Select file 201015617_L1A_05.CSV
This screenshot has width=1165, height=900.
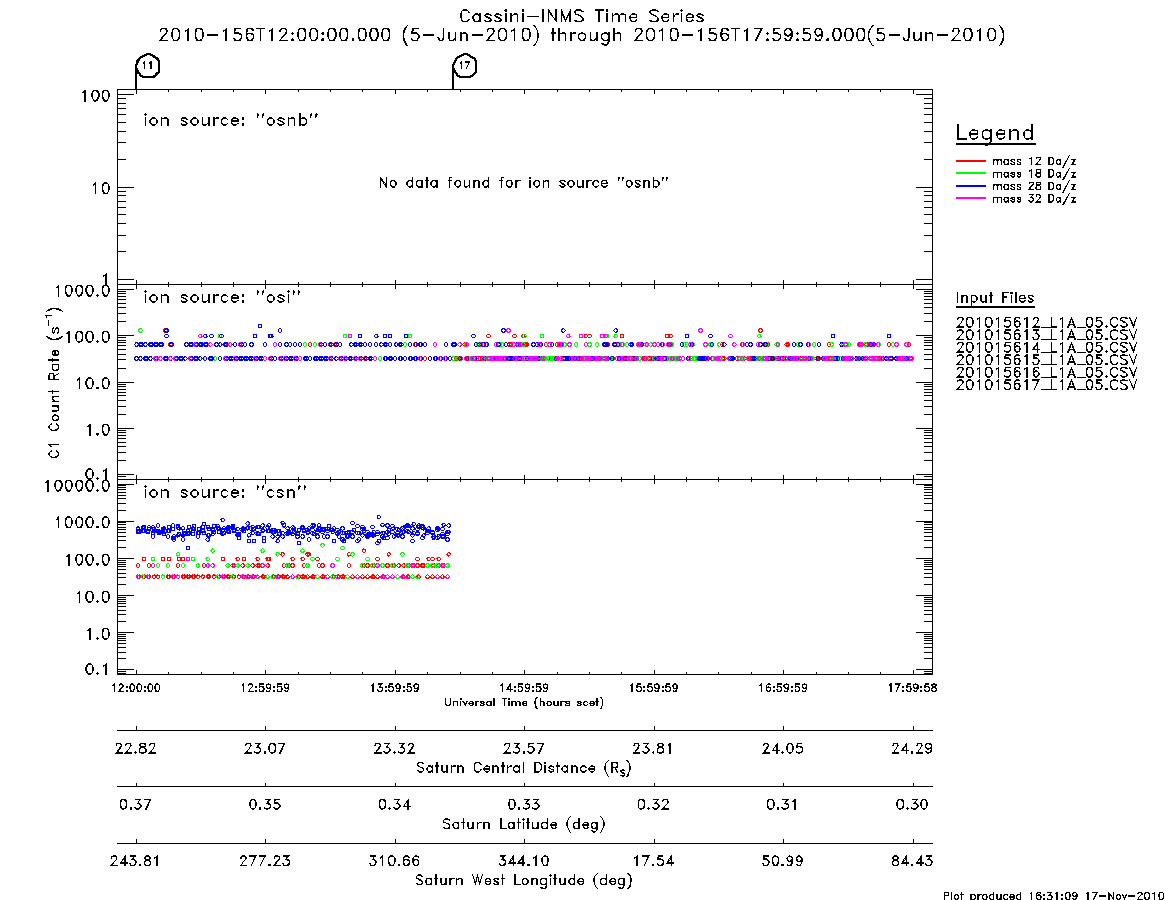click(x=1046, y=385)
